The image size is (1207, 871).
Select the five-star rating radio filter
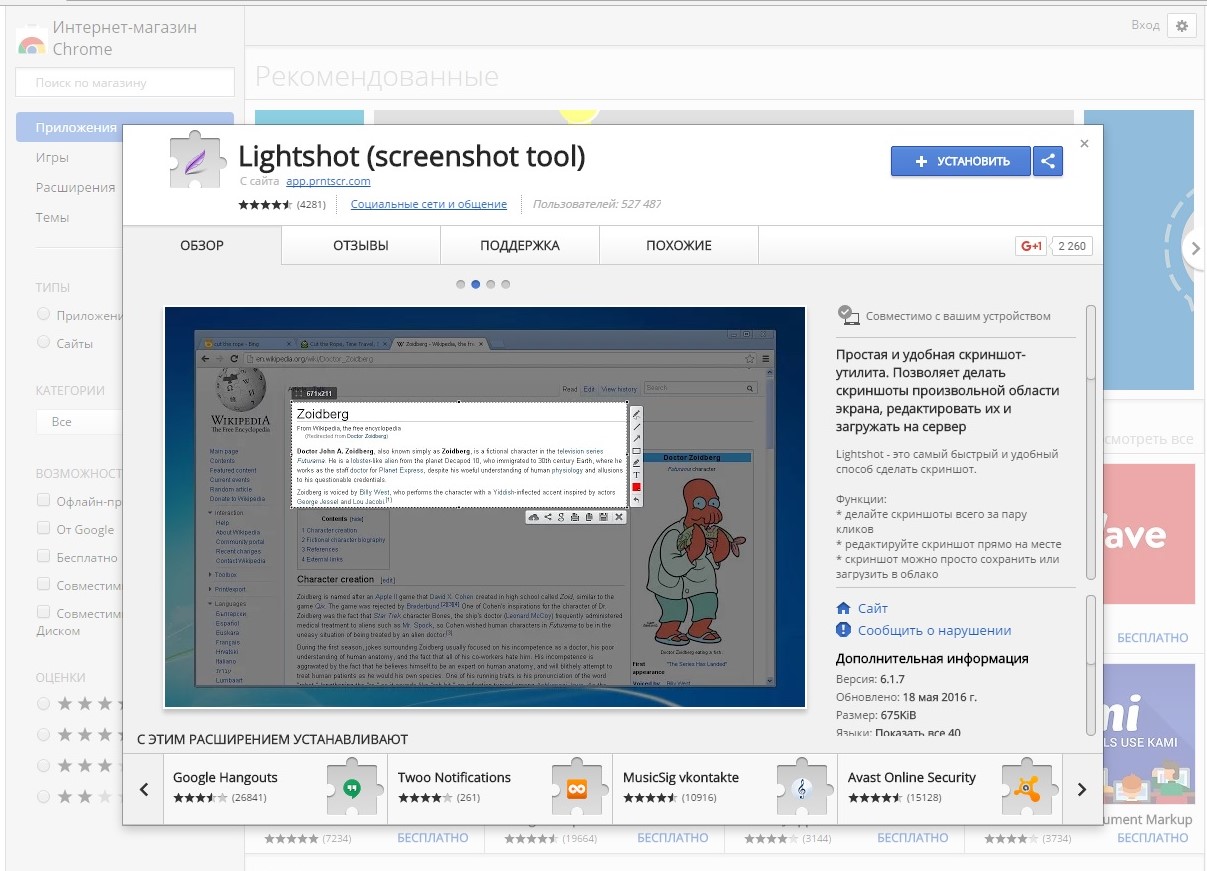pos(43,704)
